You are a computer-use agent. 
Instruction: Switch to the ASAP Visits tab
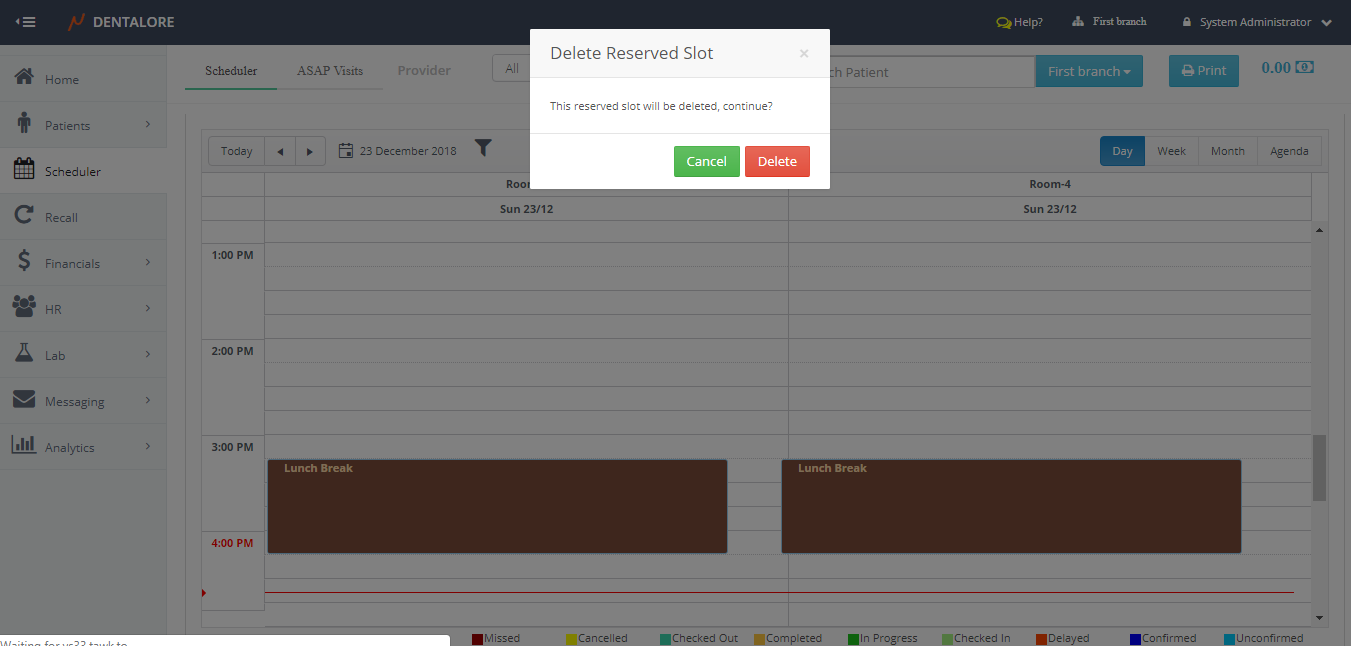[329, 71]
